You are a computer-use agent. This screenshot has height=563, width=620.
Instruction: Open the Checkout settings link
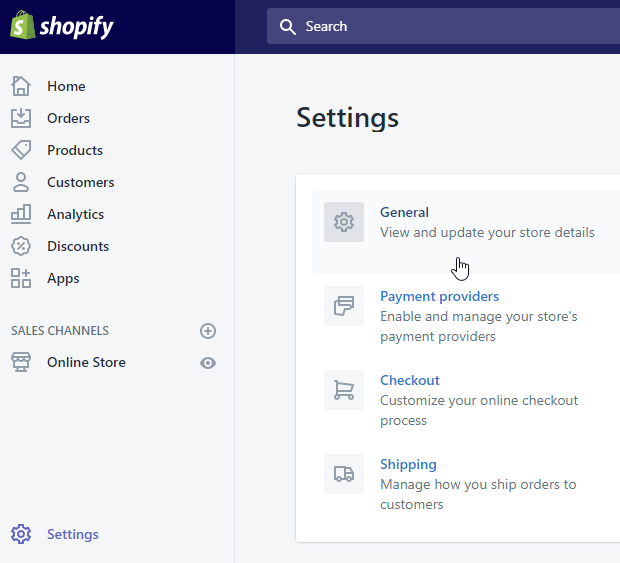point(410,380)
